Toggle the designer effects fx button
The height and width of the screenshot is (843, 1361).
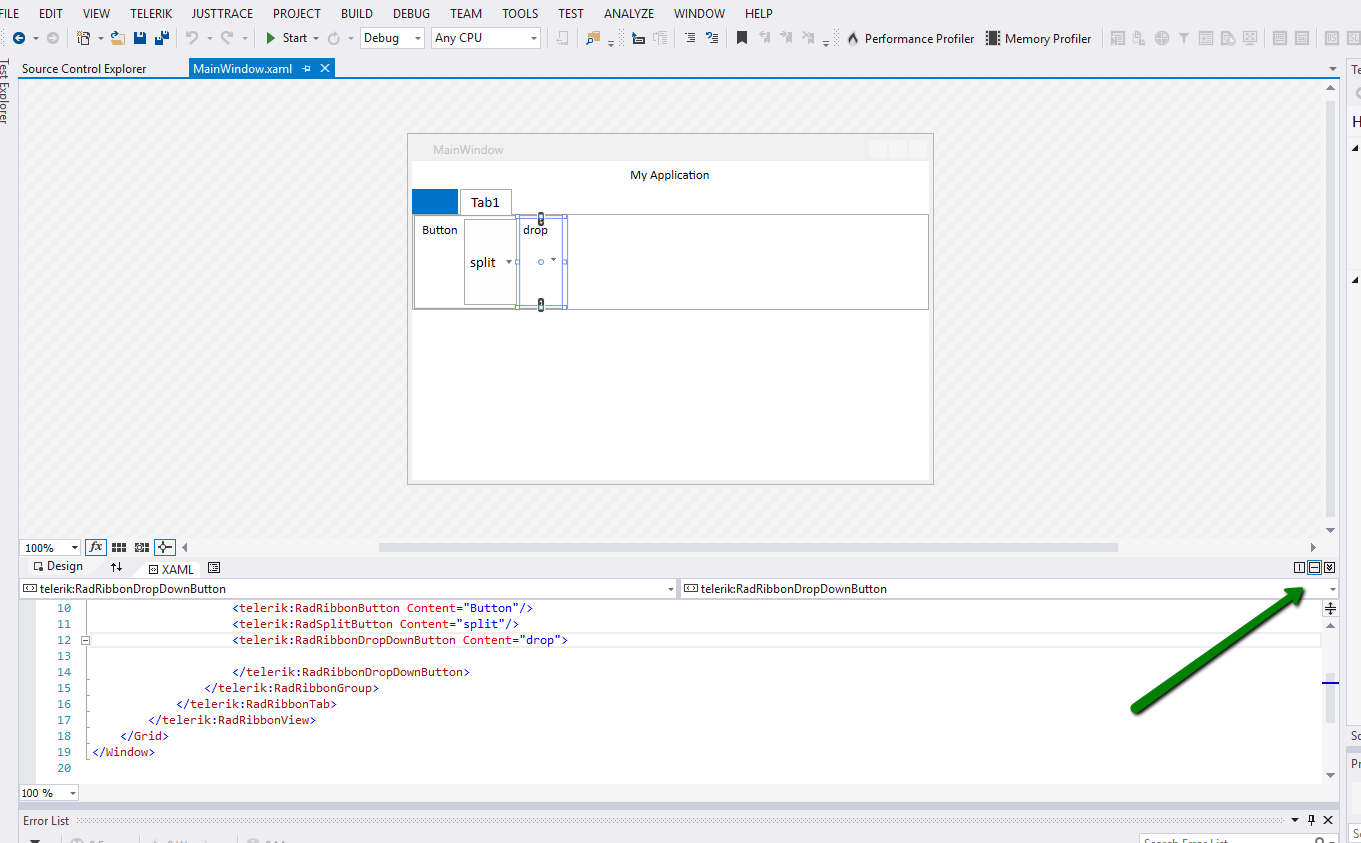point(96,547)
